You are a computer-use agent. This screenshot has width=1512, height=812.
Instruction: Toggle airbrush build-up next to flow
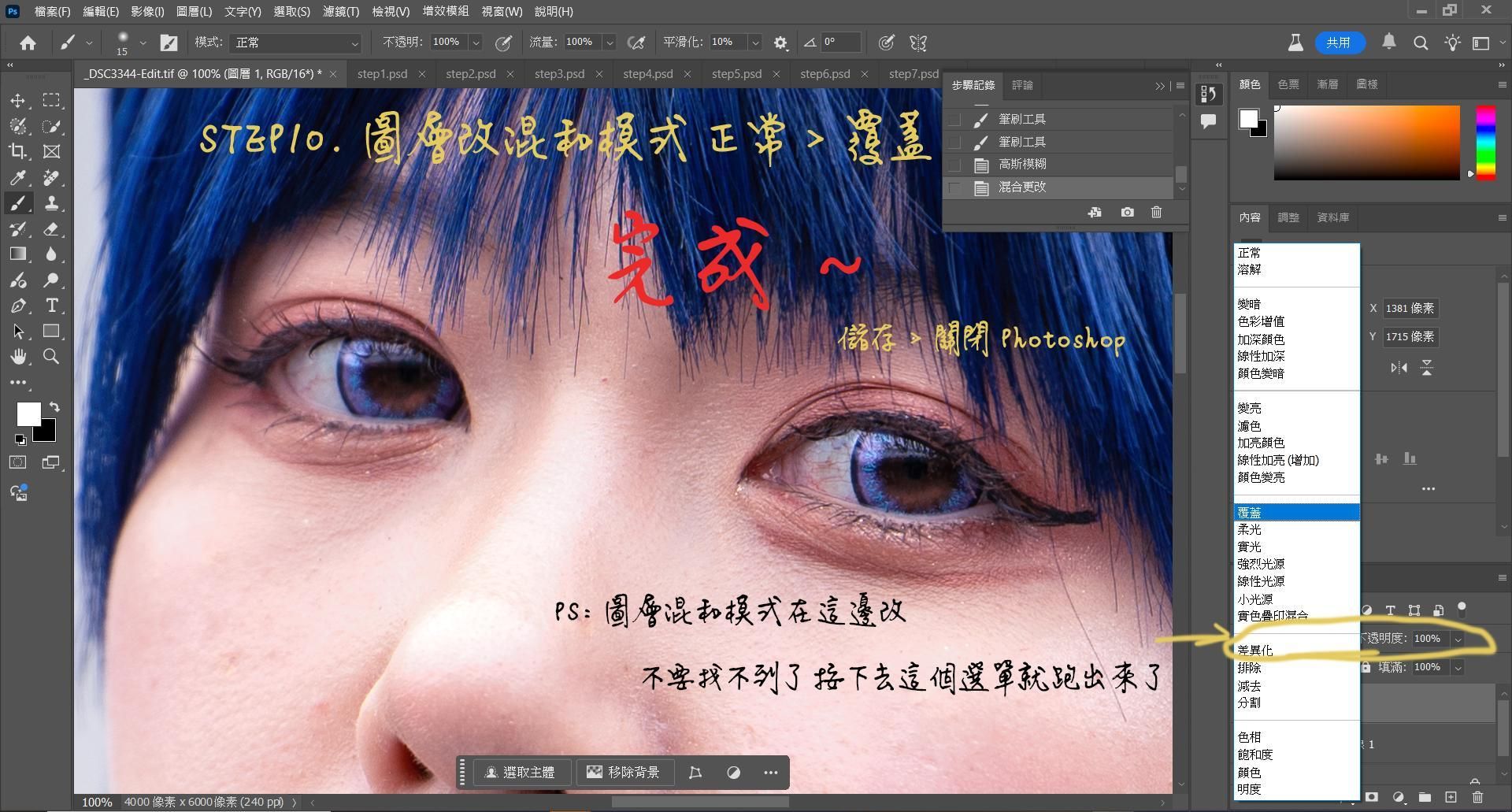[636, 43]
